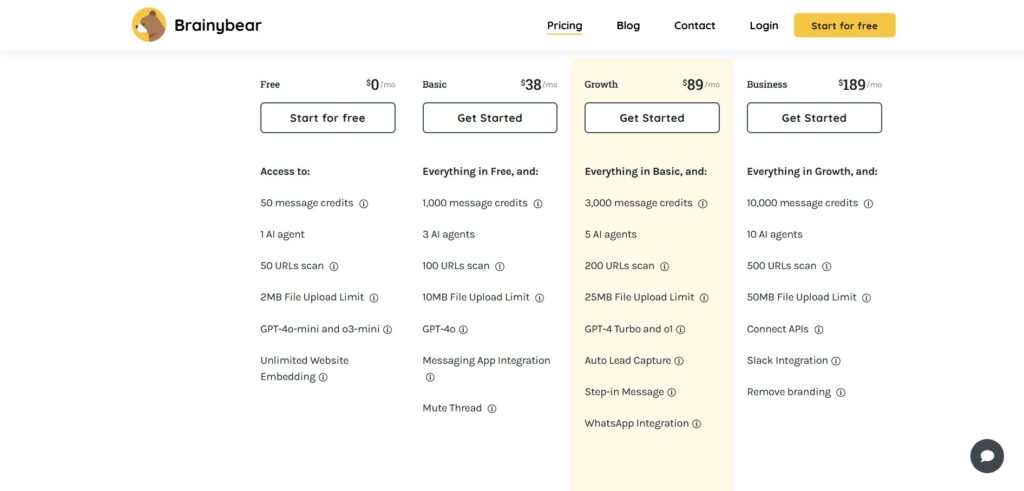Click the Brainybear bear logo

pos(149,25)
